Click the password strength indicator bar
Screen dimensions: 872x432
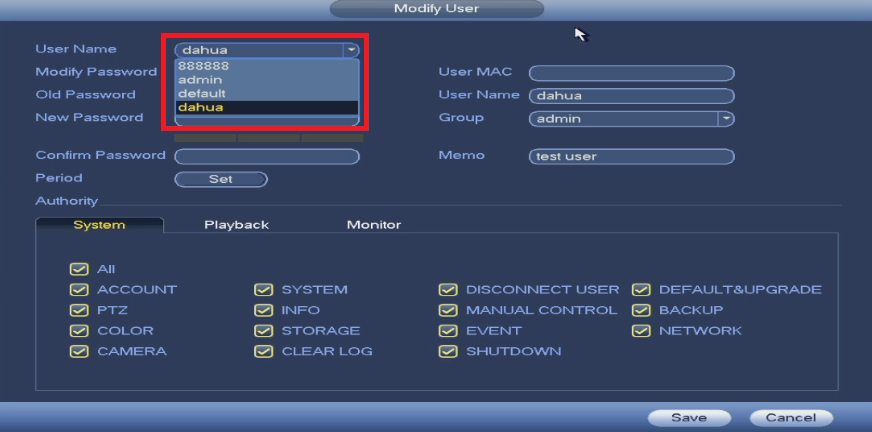pos(269,137)
